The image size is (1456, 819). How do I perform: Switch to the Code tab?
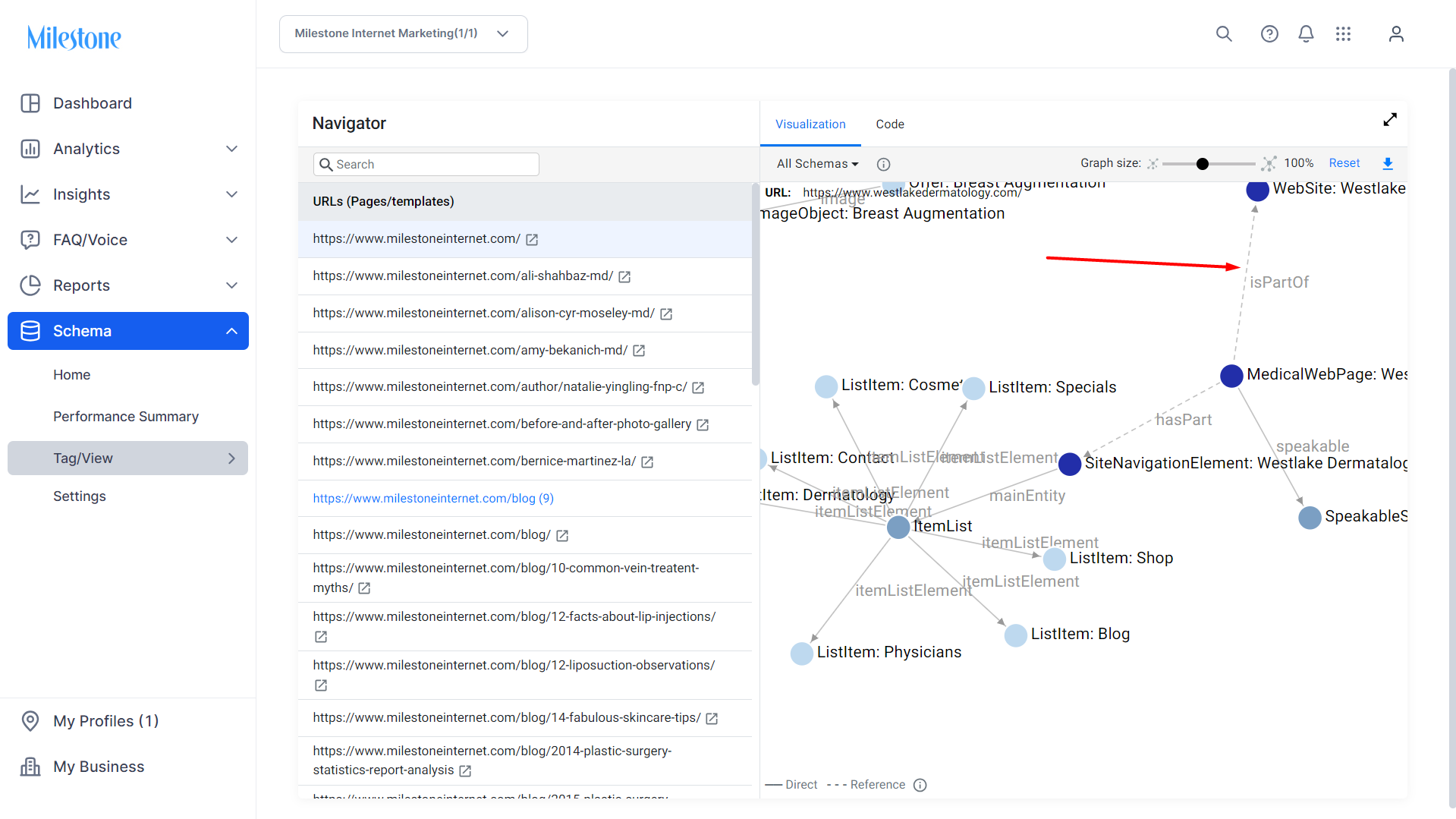(890, 124)
